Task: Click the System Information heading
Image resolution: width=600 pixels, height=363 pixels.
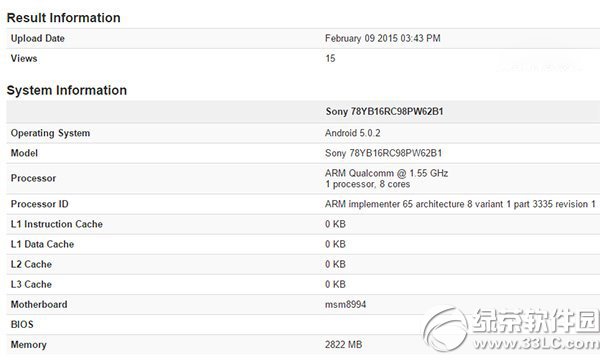Action: pos(67,90)
